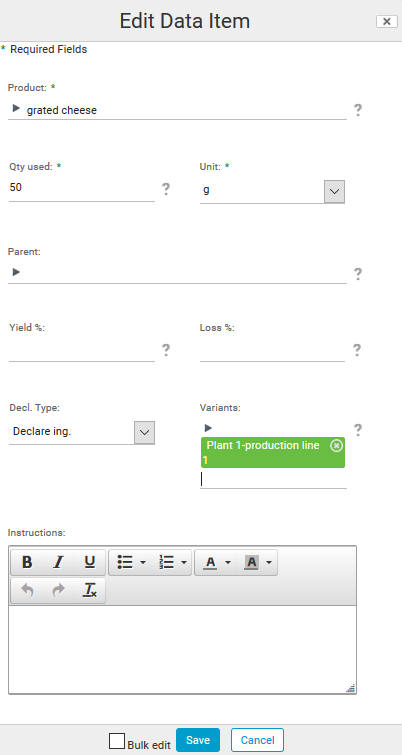
Task: Click into the Yield % input field
Action: [x=82, y=350]
